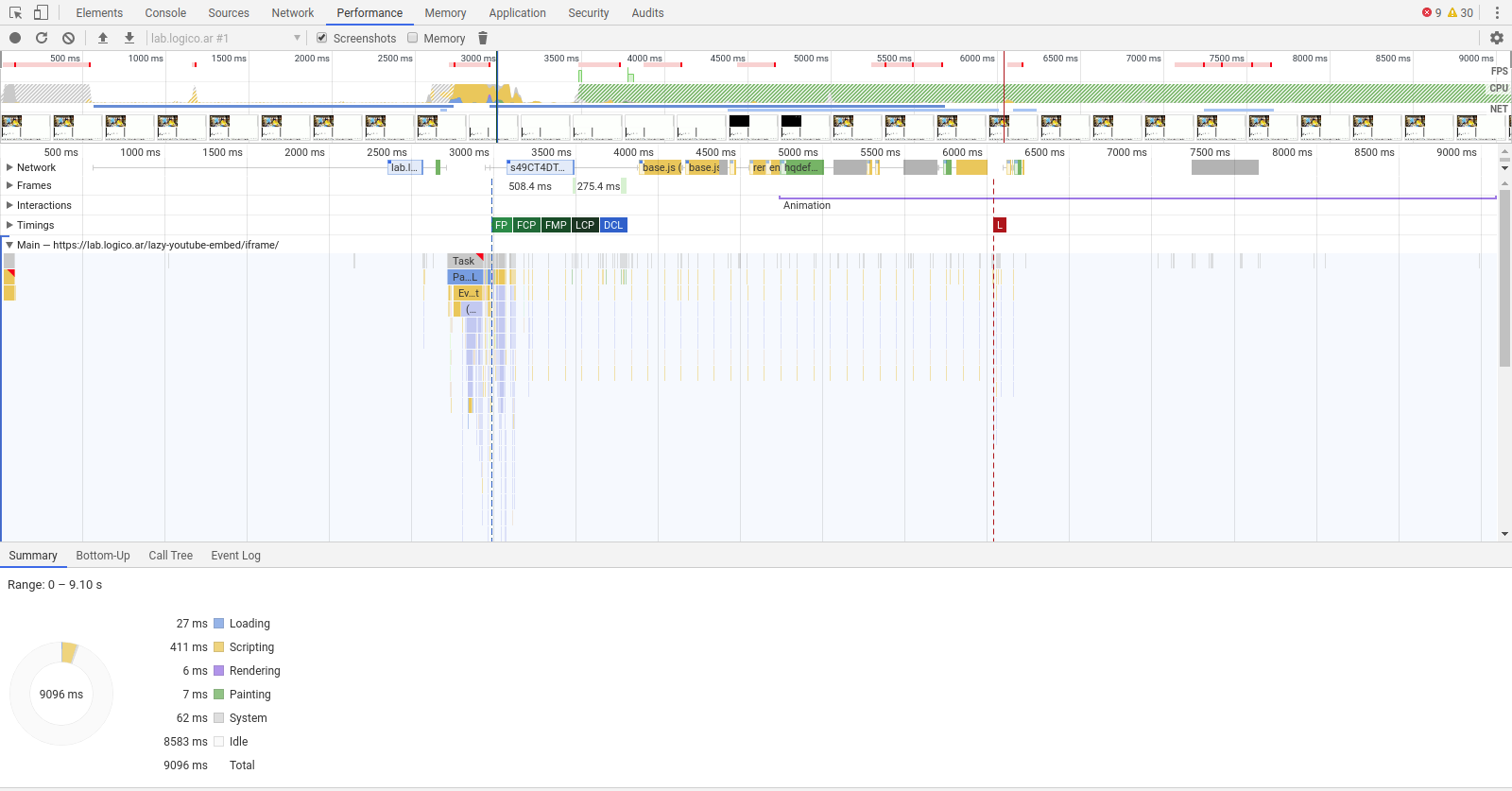The image size is (1512, 791).
Task: Open the Sources tab
Action: 229,13
